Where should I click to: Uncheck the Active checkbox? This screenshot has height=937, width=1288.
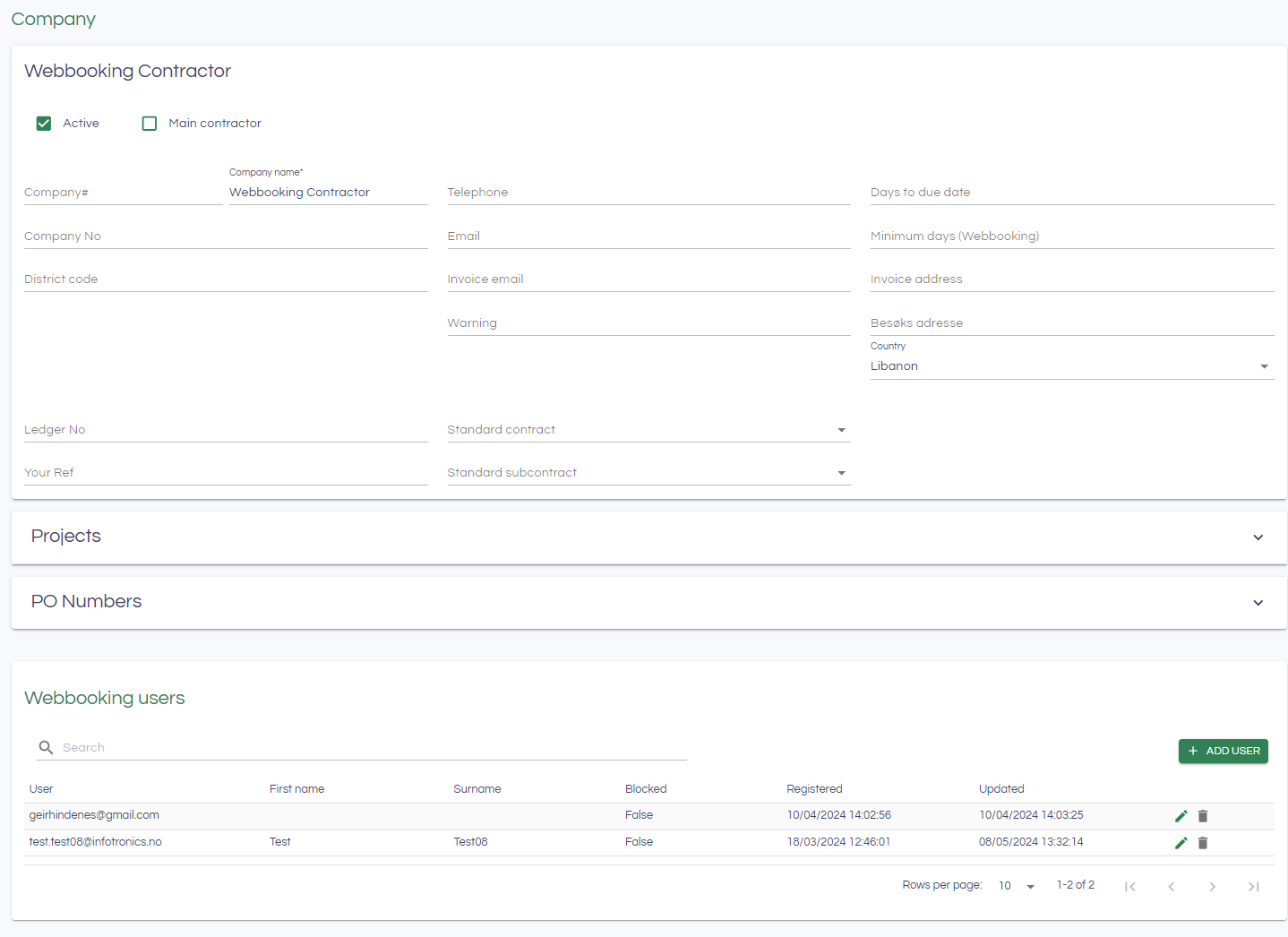pyautogui.click(x=44, y=124)
